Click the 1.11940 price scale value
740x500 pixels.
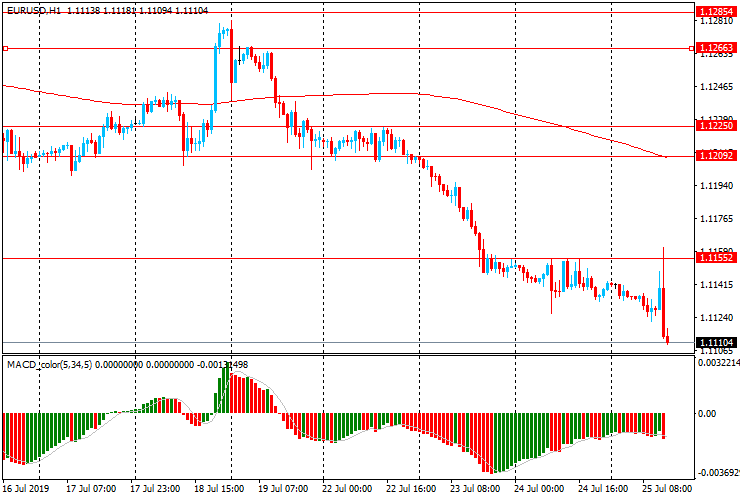[x=716, y=186]
